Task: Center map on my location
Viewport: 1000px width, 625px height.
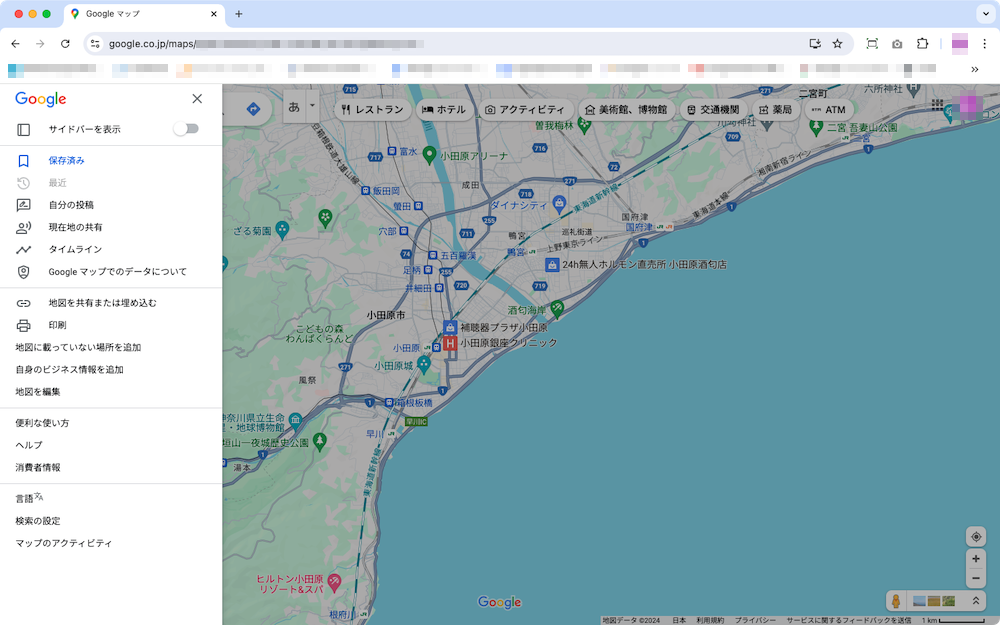Action: point(976,537)
